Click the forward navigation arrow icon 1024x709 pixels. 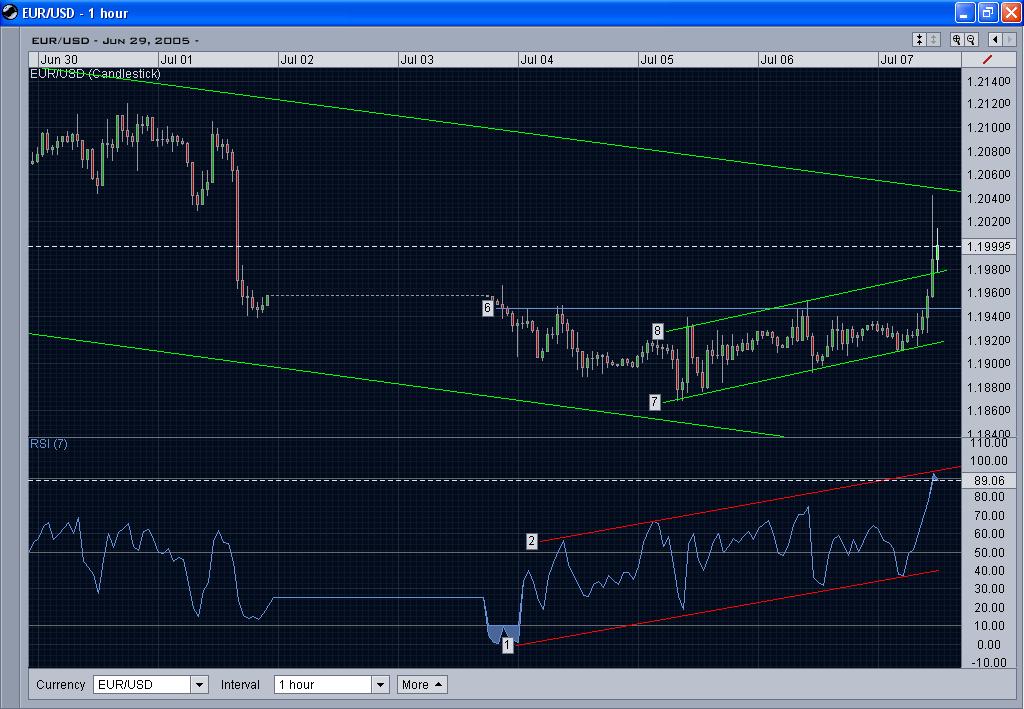click(1009, 40)
